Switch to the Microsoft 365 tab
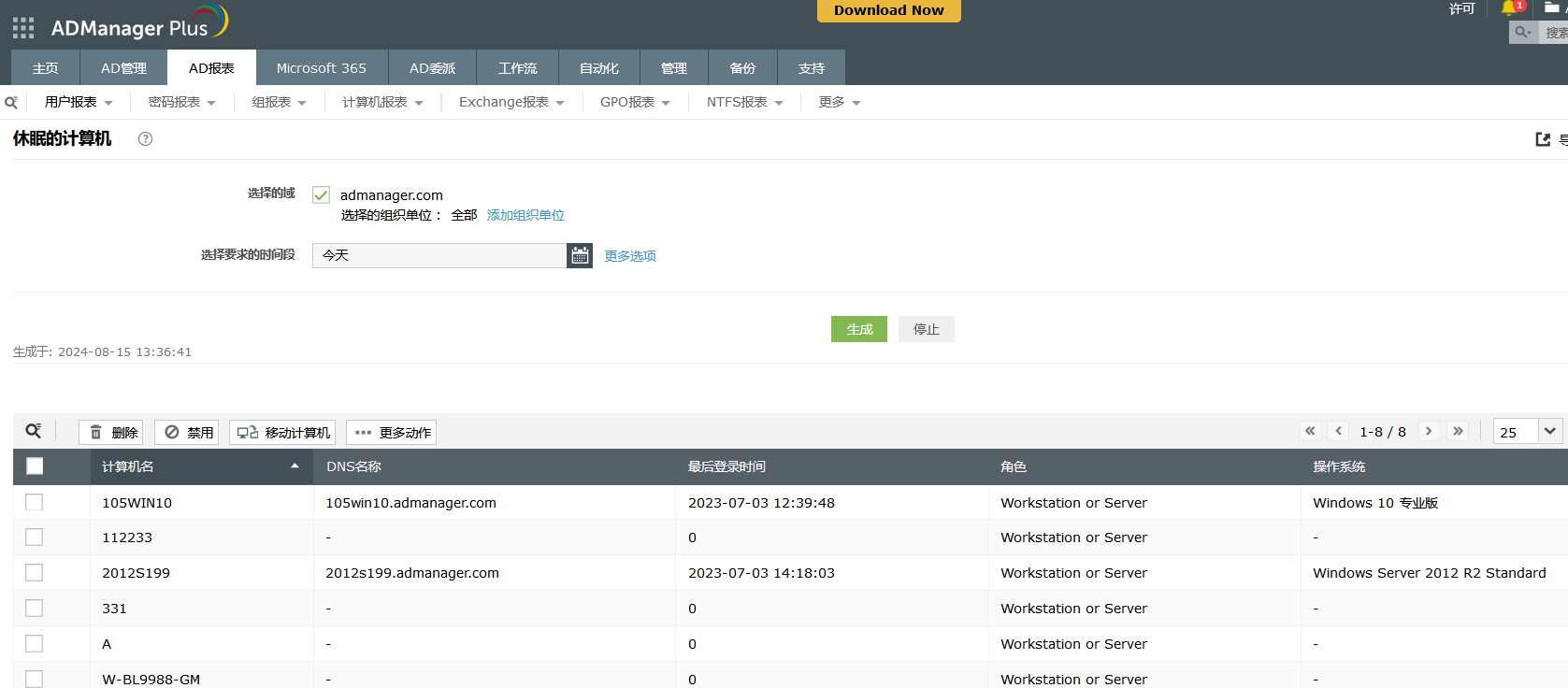Image resolution: width=1568 pixels, height=688 pixels. click(x=322, y=67)
